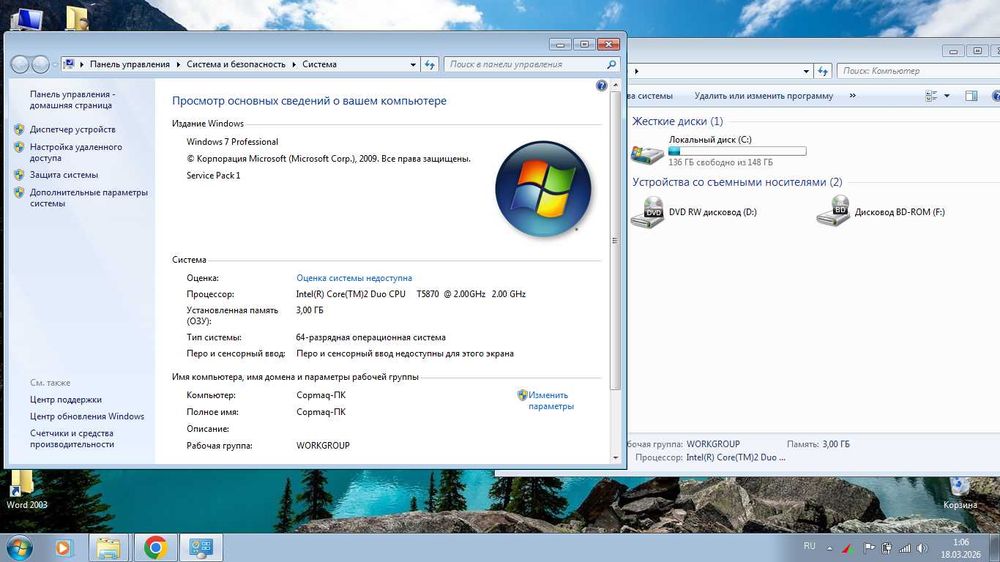Screen dimensions: 1000x562
Task: Click the network signal bars tray icon
Action: point(904,548)
